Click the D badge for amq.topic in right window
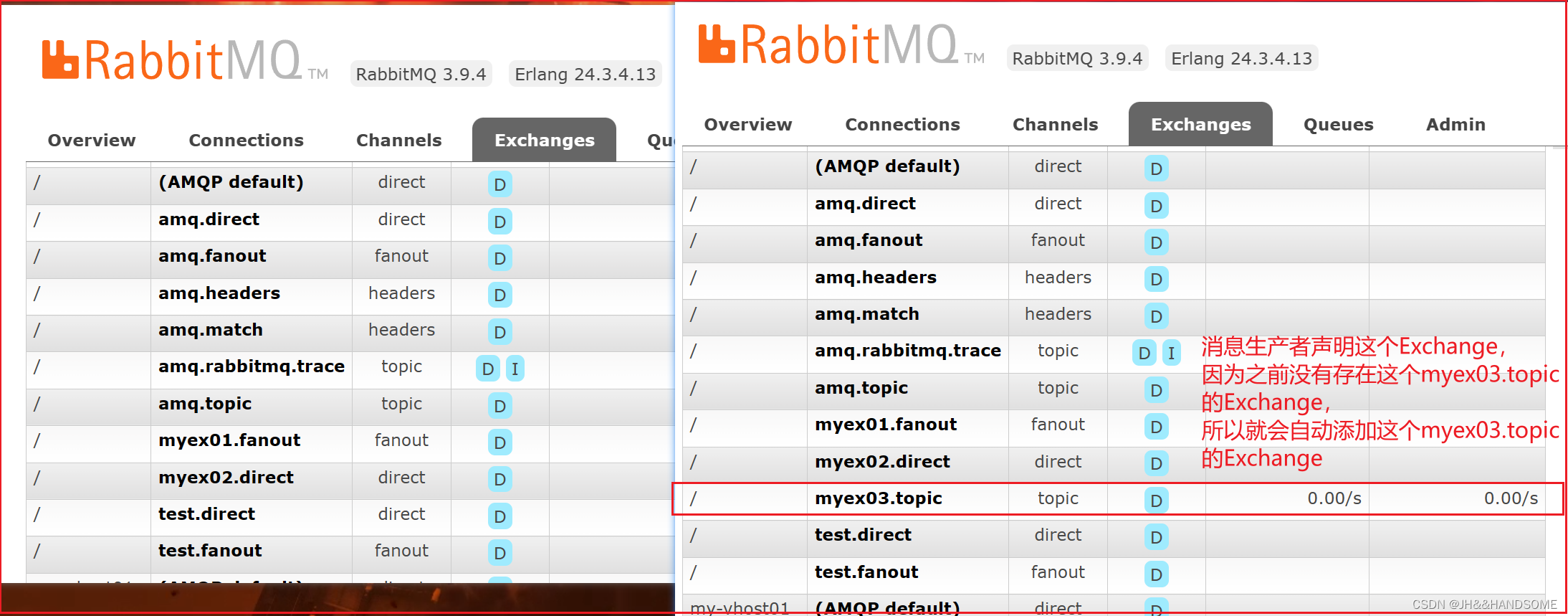The height and width of the screenshot is (616, 1568). click(1157, 390)
